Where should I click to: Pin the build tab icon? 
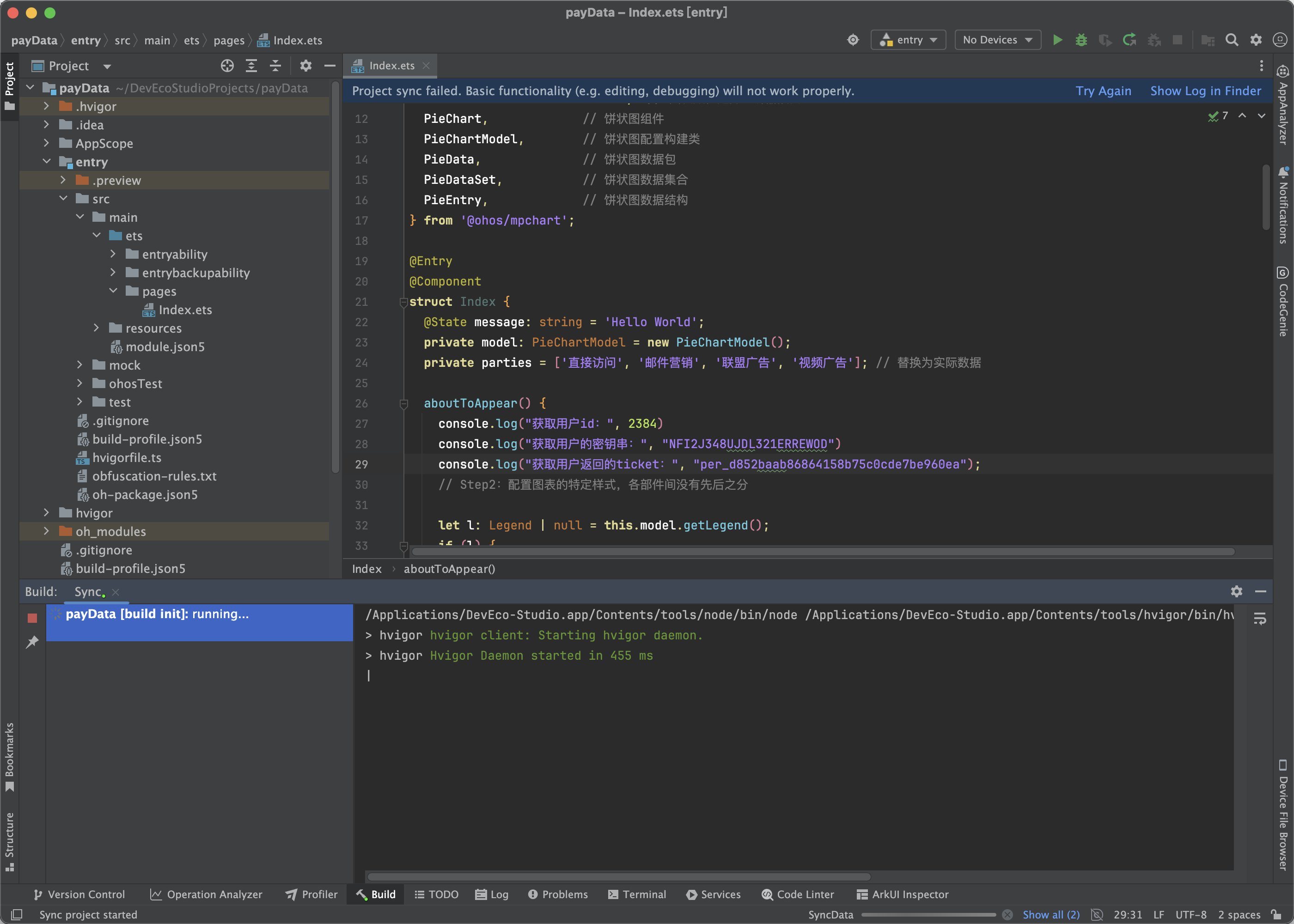pyautogui.click(x=32, y=642)
